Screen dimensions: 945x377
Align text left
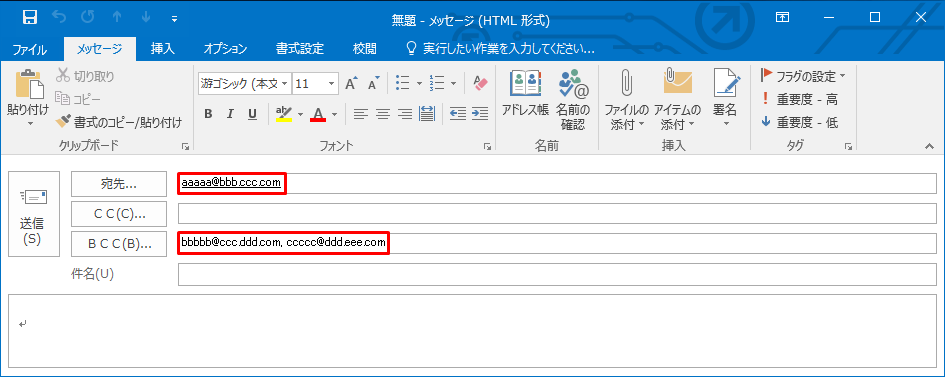[x=360, y=114]
